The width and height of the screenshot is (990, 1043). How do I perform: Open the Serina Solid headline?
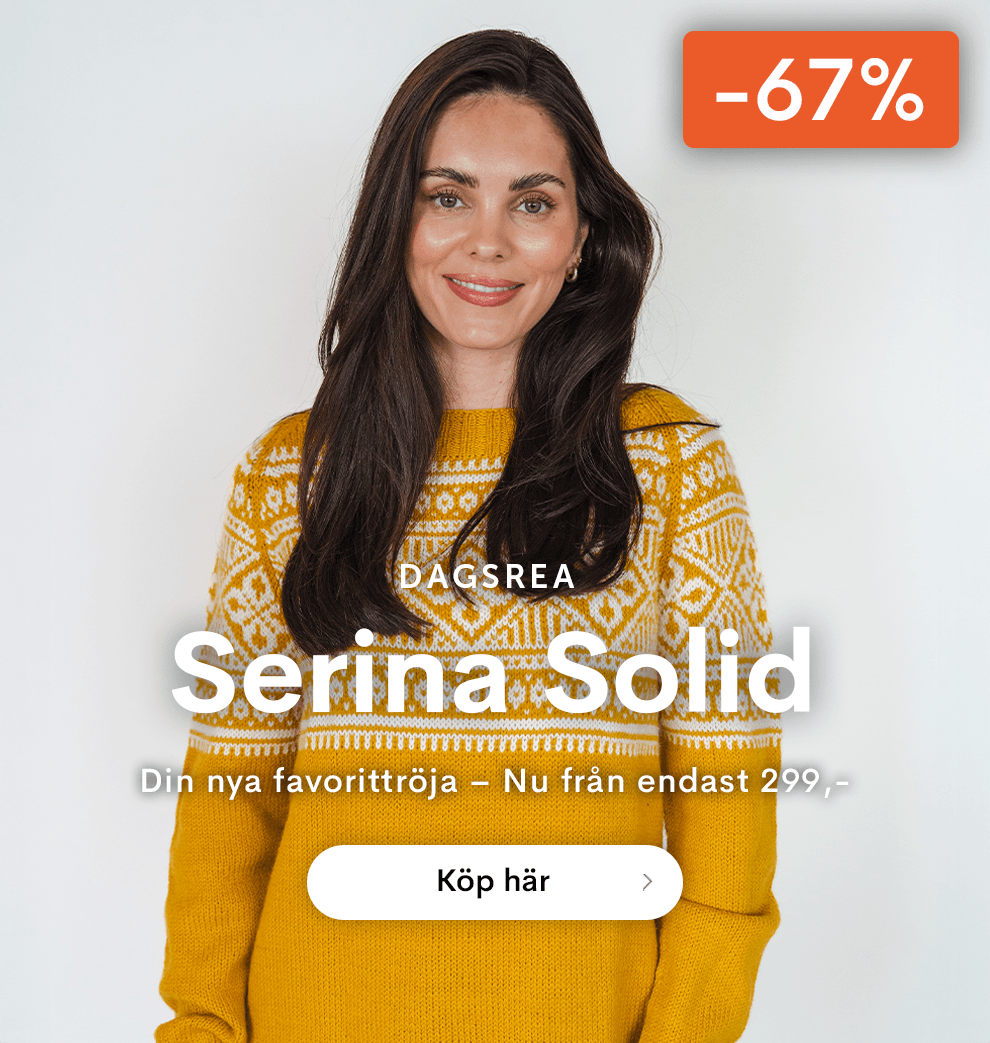click(x=492, y=670)
